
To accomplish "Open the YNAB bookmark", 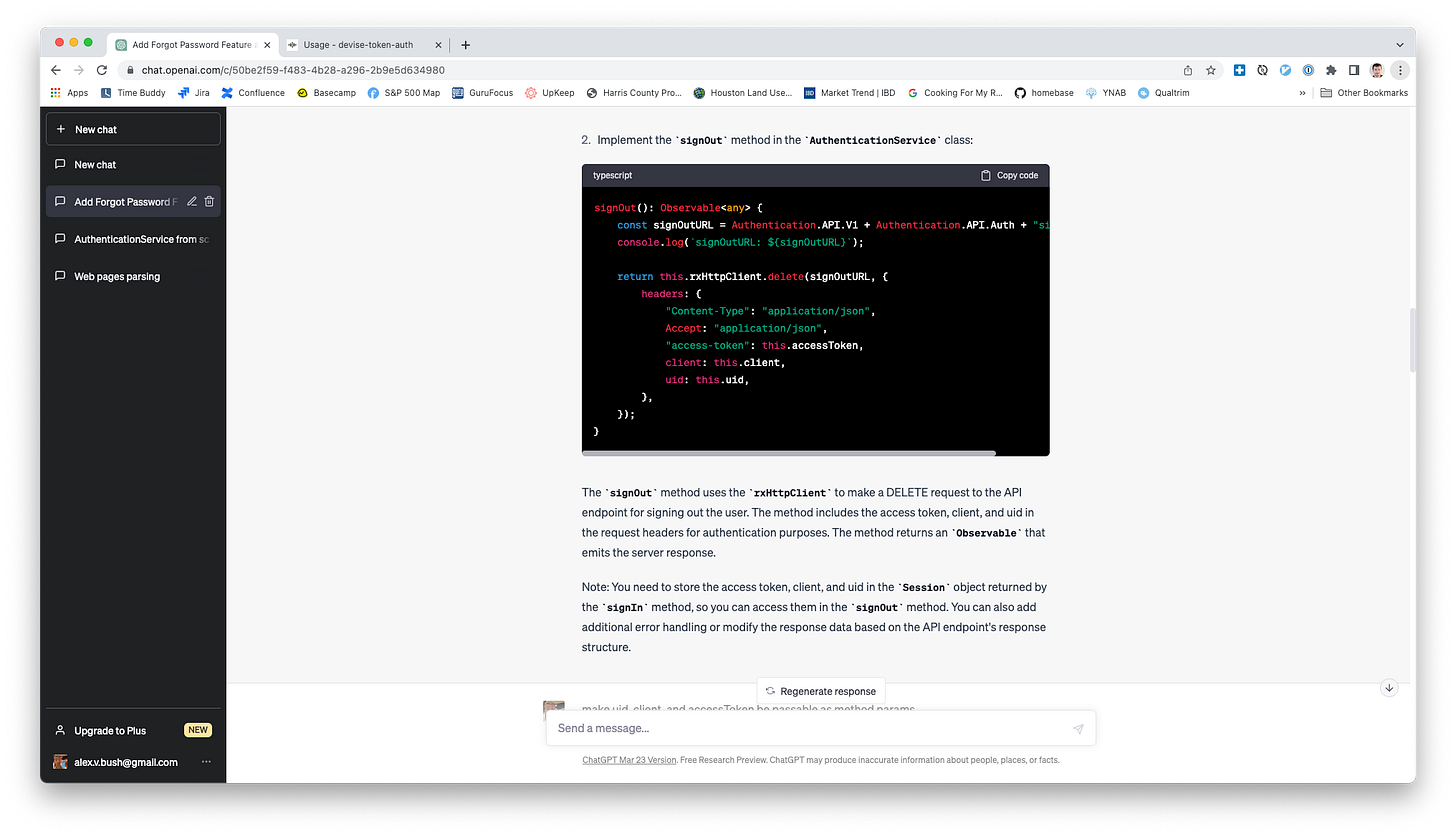I will (1106, 93).
